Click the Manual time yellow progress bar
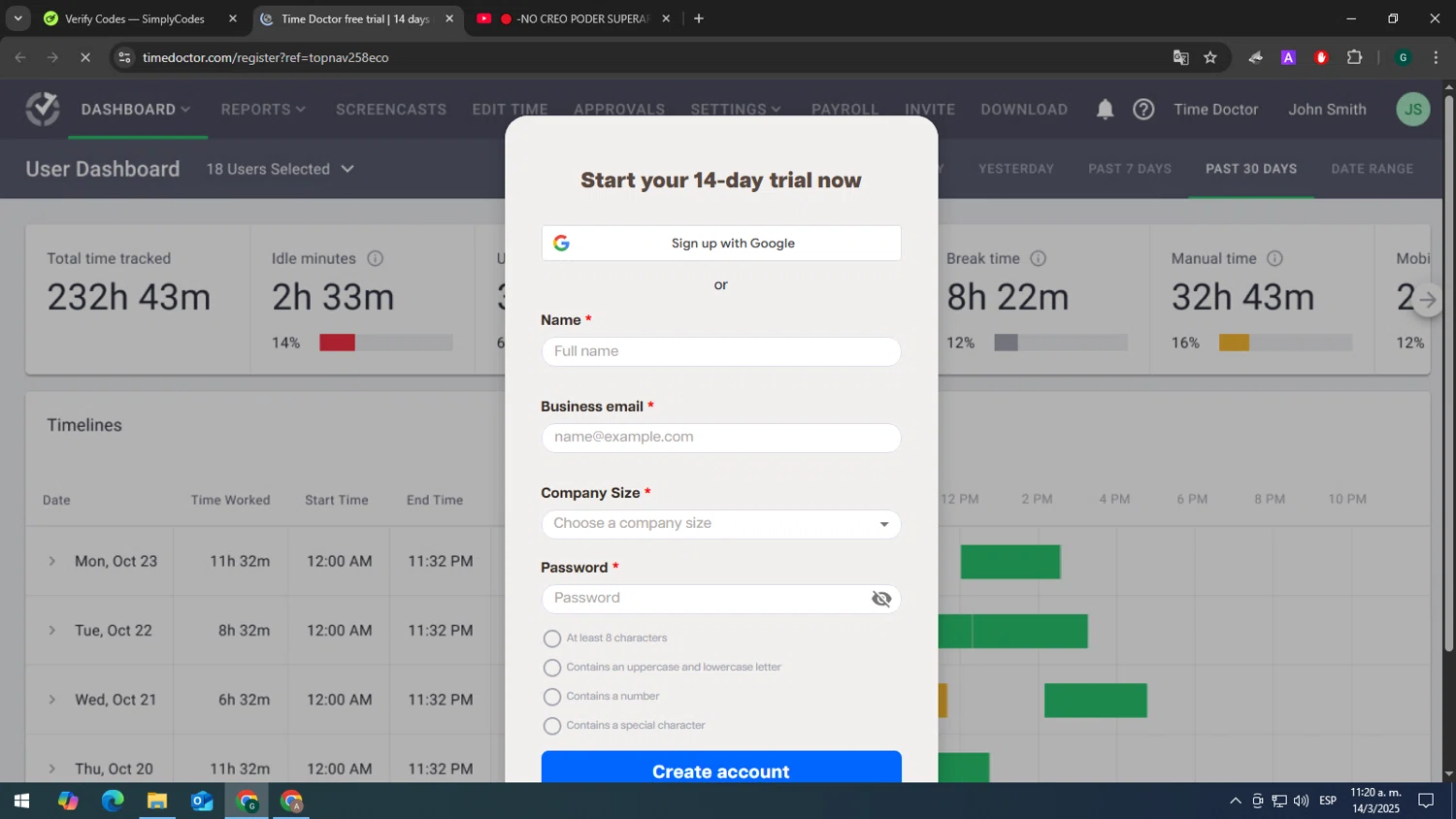The image size is (1456, 819). click(1234, 343)
